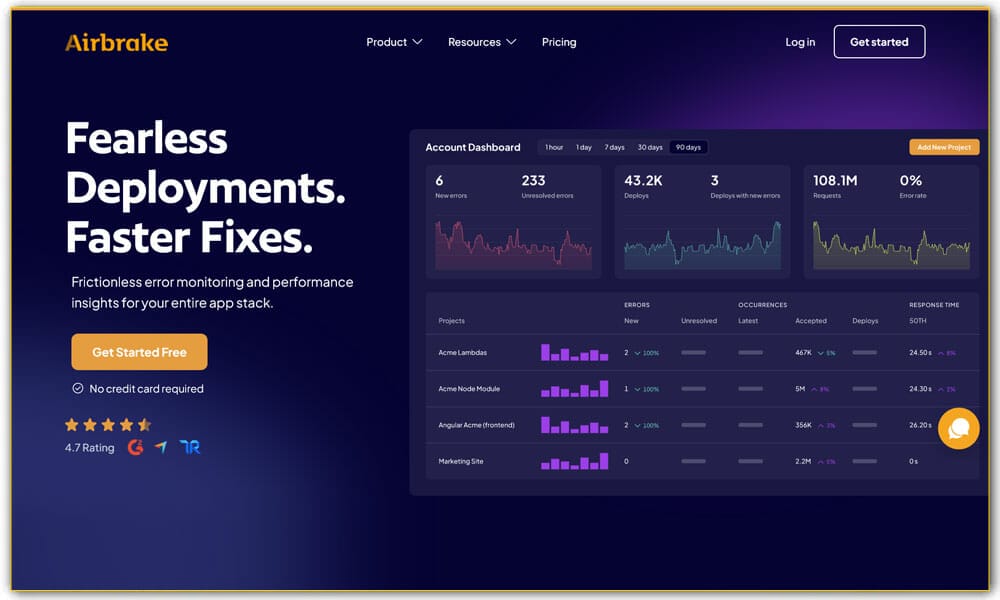Select the 30 days tab
This screenshot has width=1000, height=600.
tap(650, 147)
